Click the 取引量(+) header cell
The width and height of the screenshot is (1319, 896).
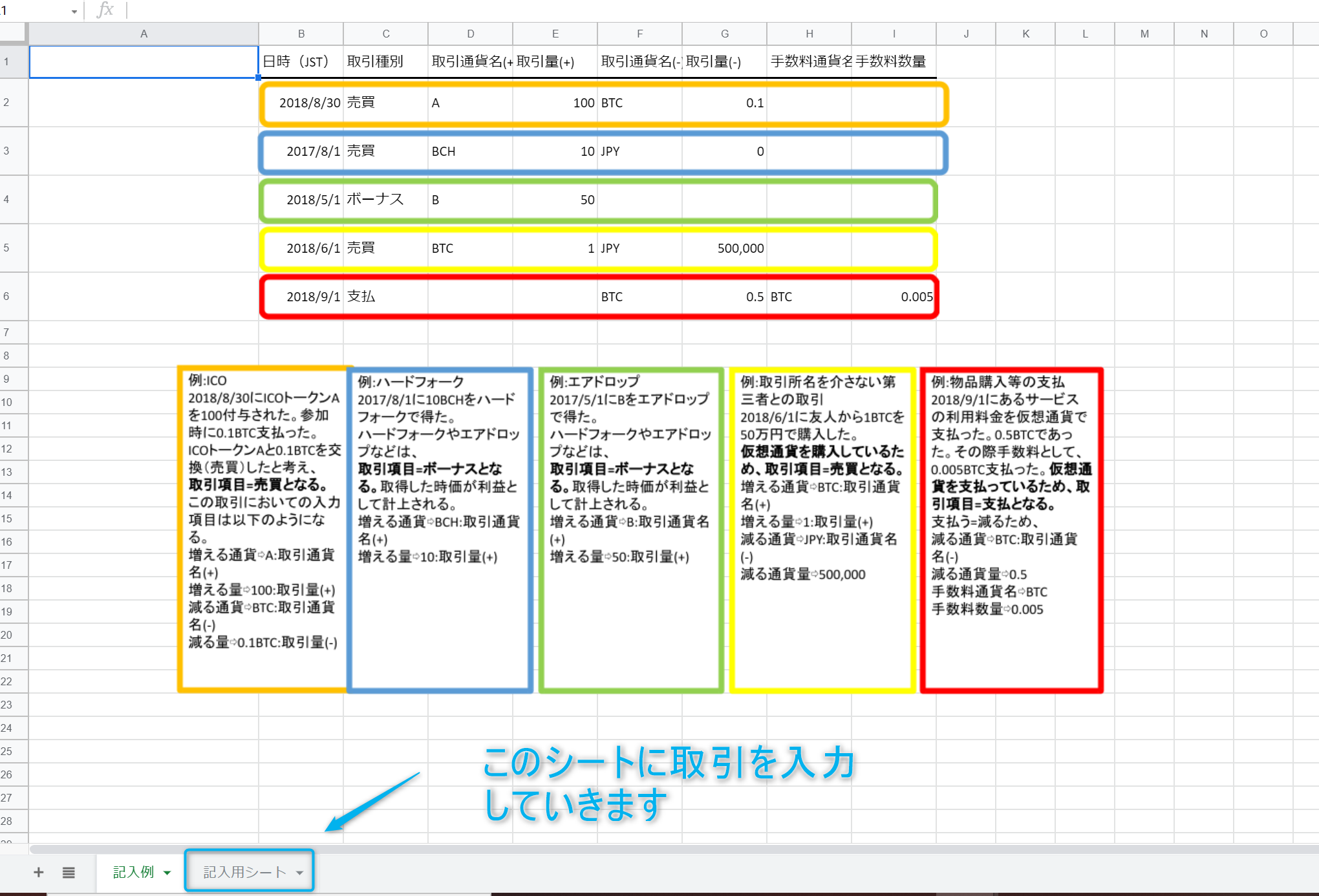click(x=555, y=62)
